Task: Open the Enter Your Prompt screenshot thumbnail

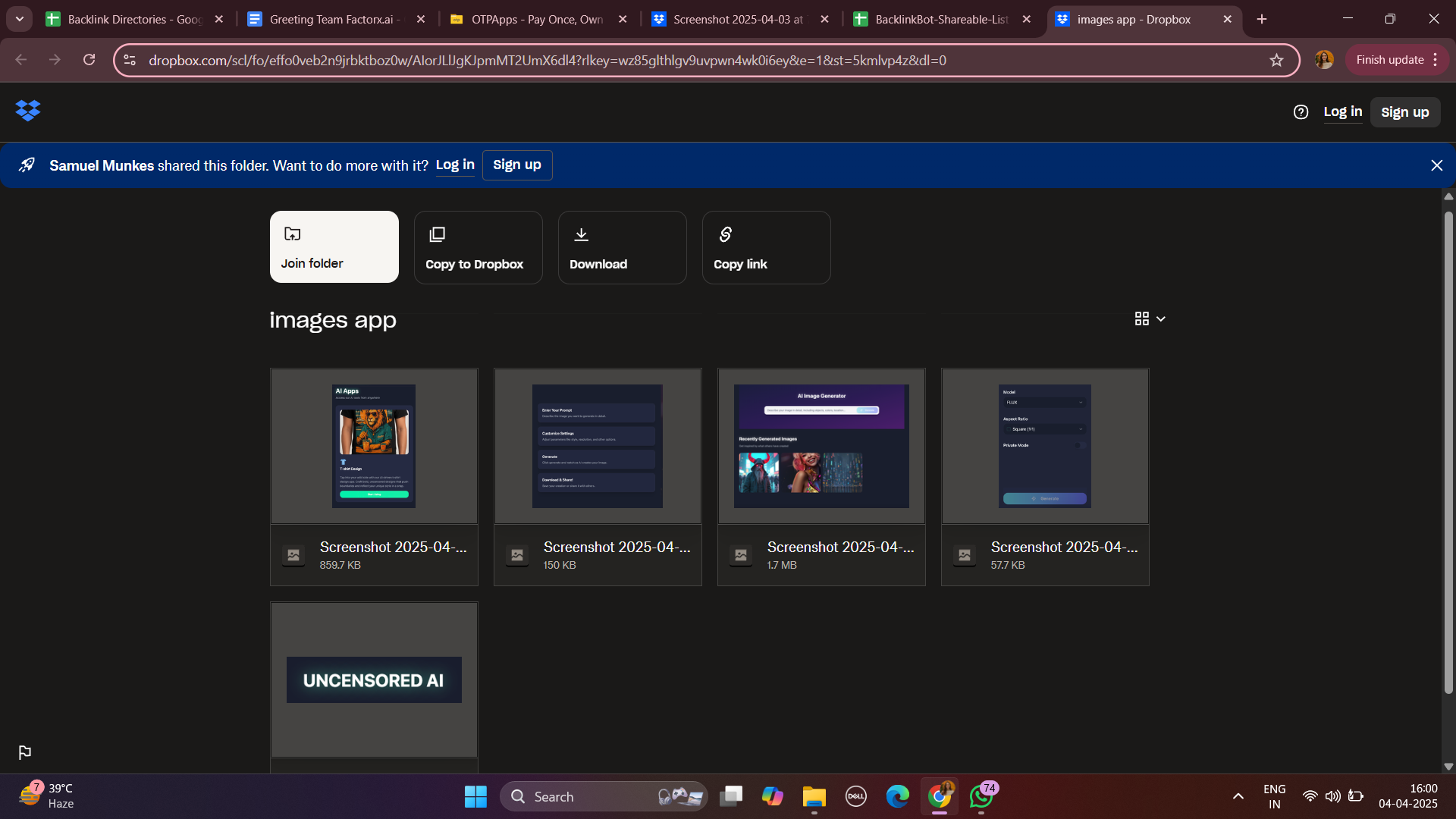Action: 598,446
